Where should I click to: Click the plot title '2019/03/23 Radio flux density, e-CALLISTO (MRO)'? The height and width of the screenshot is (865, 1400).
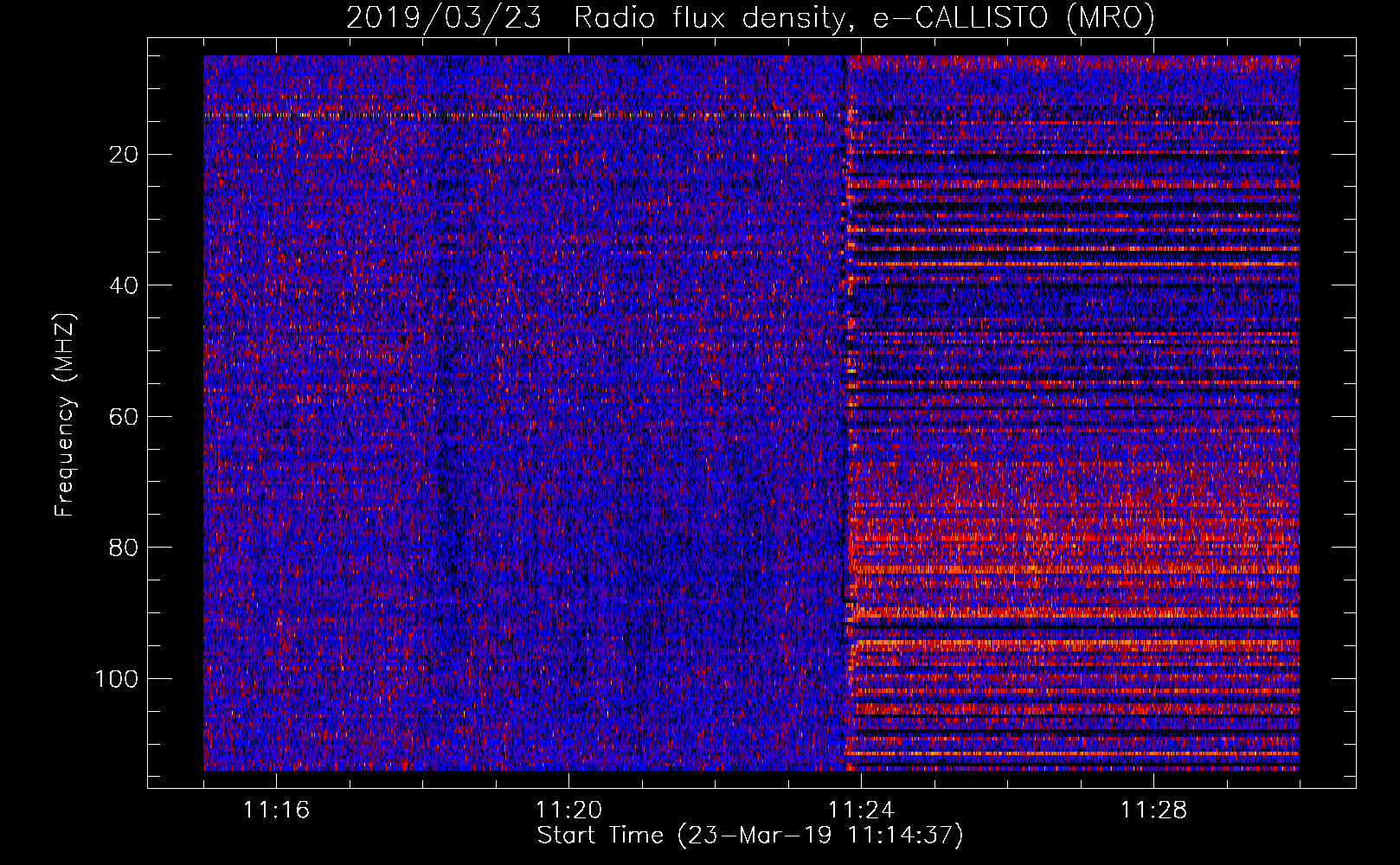click(750, 17)
